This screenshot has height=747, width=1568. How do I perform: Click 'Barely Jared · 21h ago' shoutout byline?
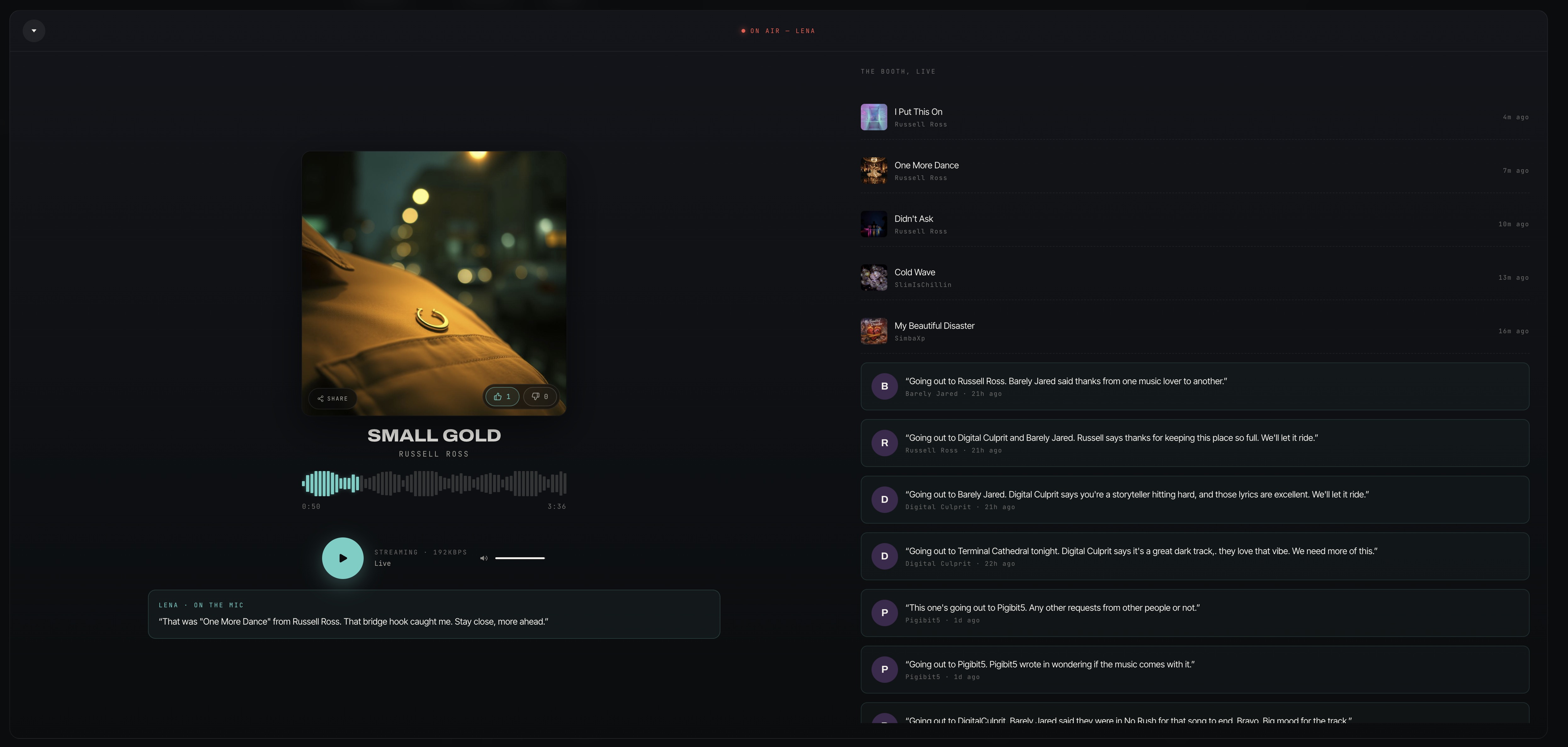tap(953, 394)
